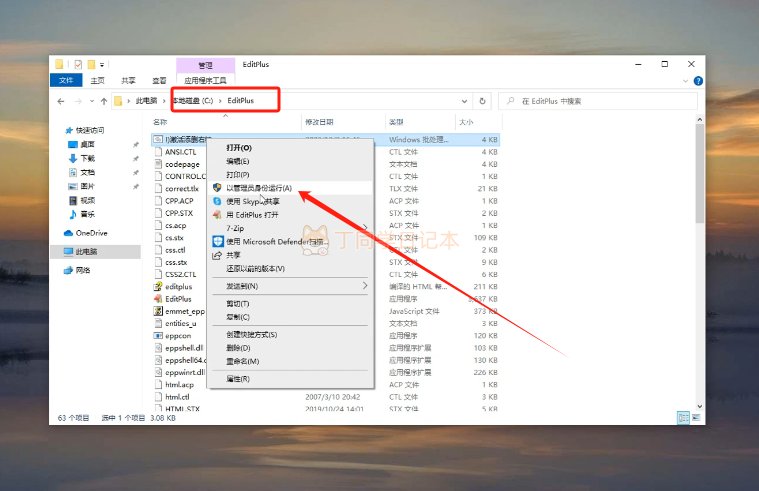759x491 pixels.
Task: Click the Properties checkmark icon in title bar
Action: click(78, 64)
